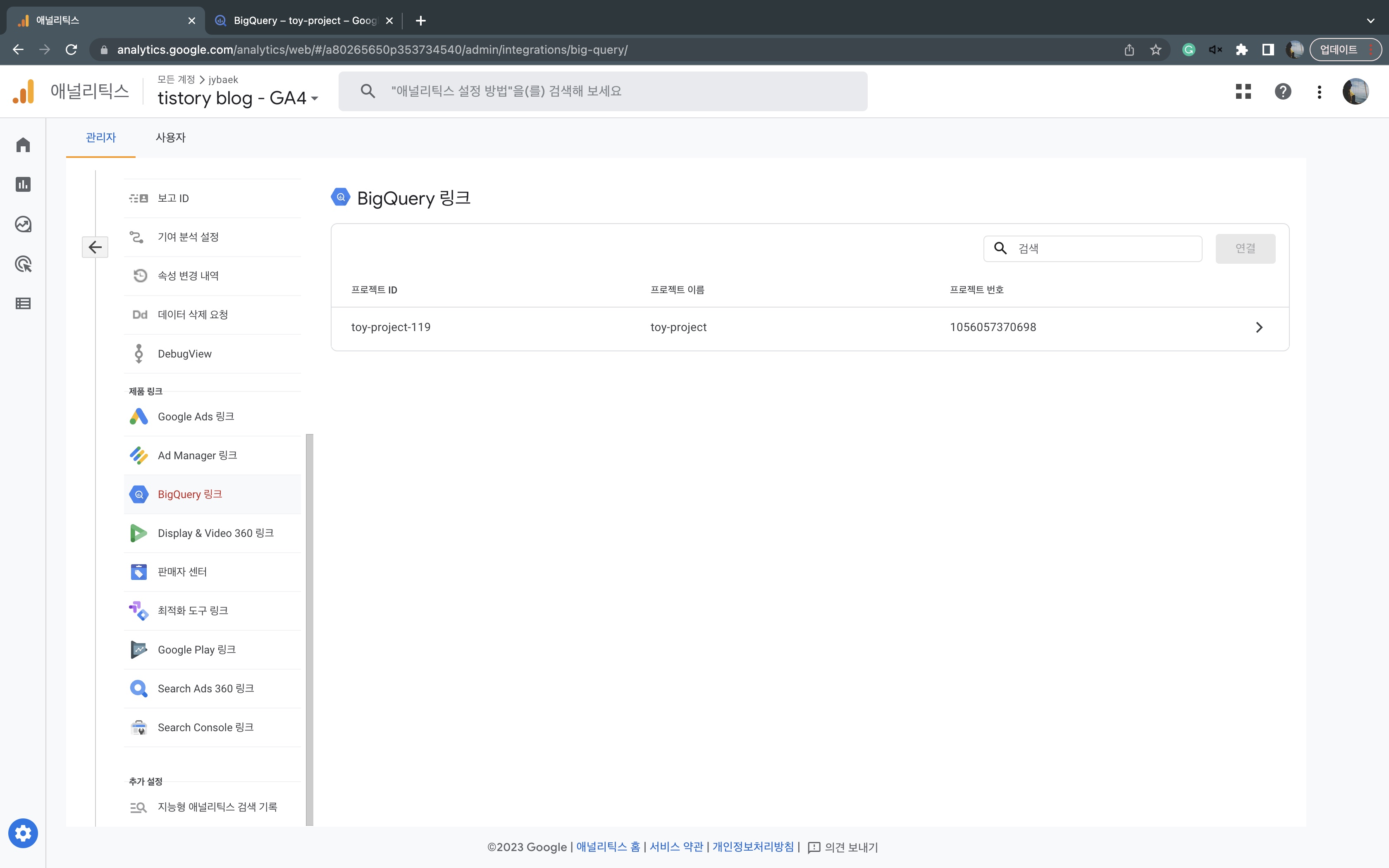Viewport: 1389px width, 868px height.
Task: Open the Home icon in left rail
Action: (23, 145)
